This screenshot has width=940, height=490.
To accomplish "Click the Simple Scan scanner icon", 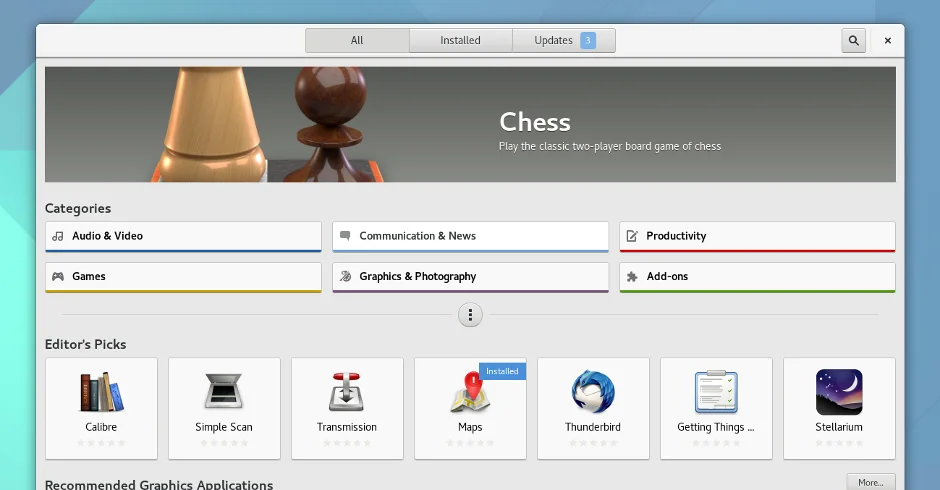I will 224,392.
